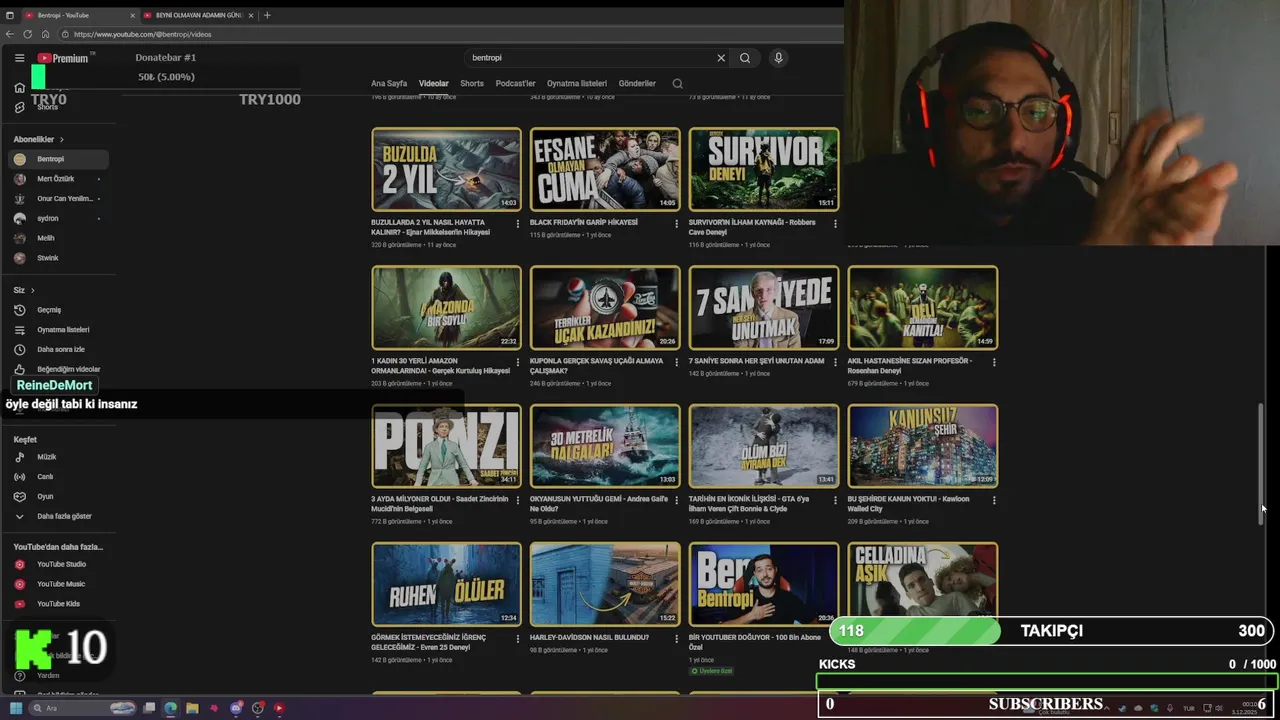
Task: Open Canlı live broadcast icon
Action: pyautogui.click(x=19, y=477)
